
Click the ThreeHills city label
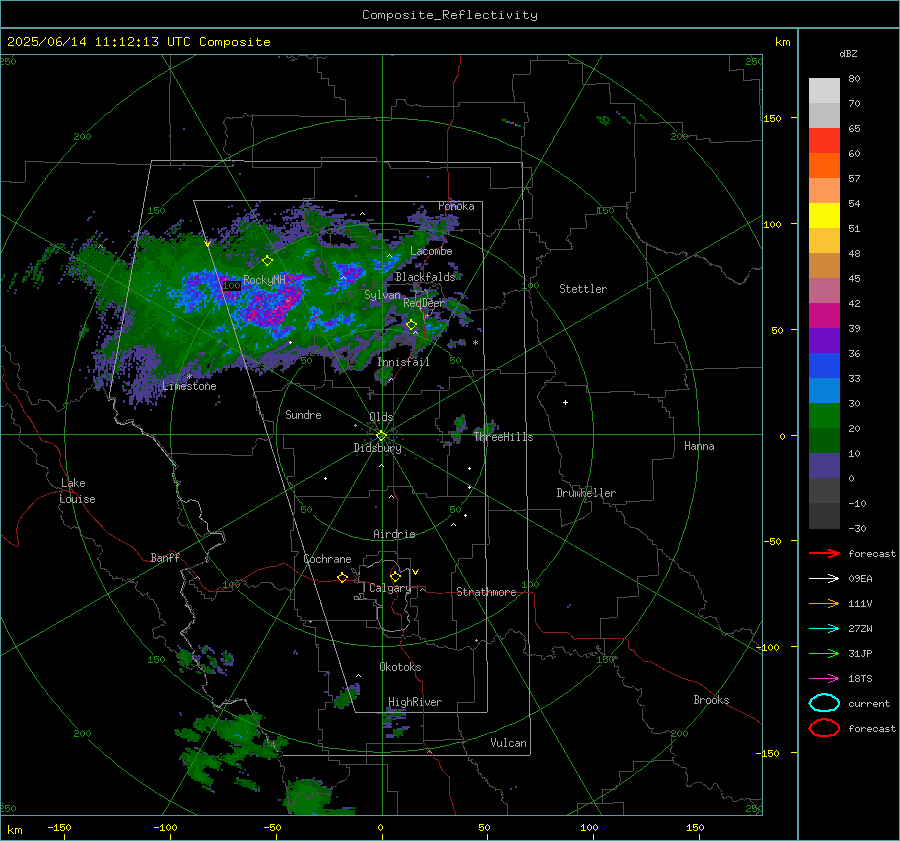click(503, 437)
